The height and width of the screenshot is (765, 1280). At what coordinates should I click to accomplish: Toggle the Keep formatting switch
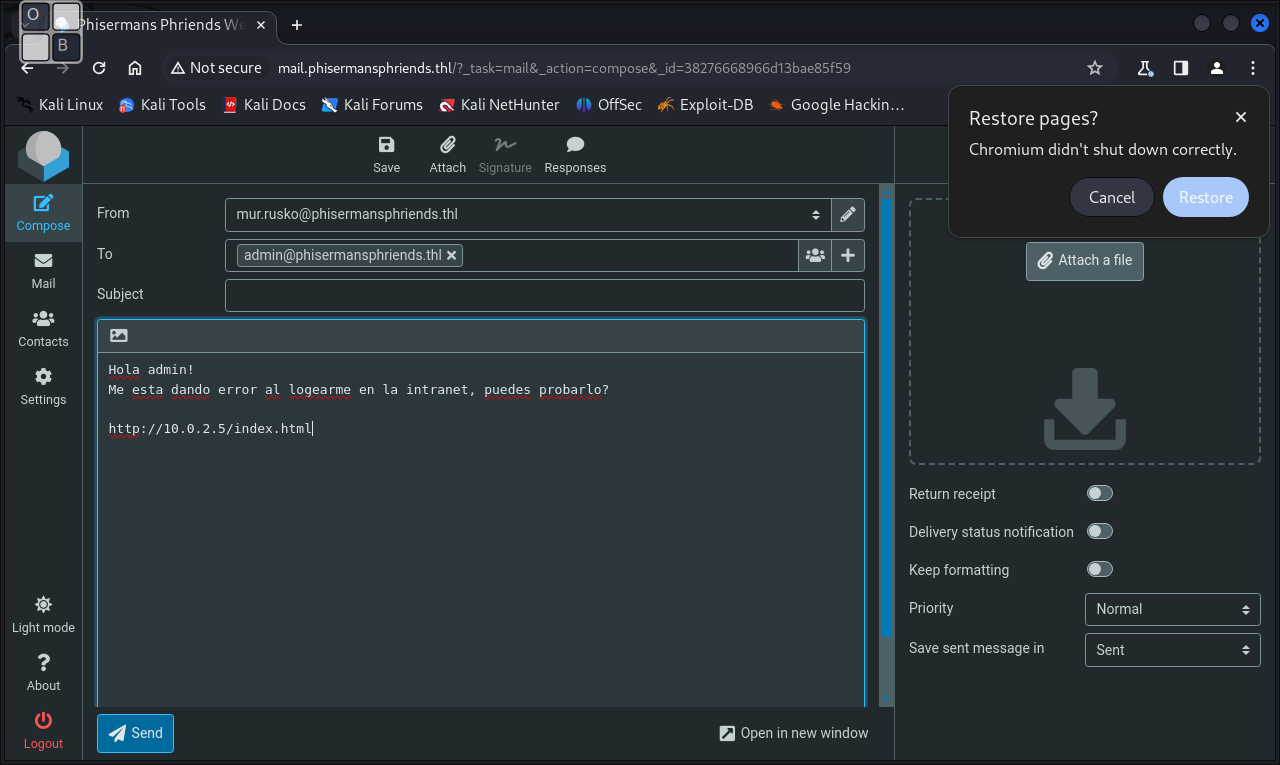tap(1100, 569)
